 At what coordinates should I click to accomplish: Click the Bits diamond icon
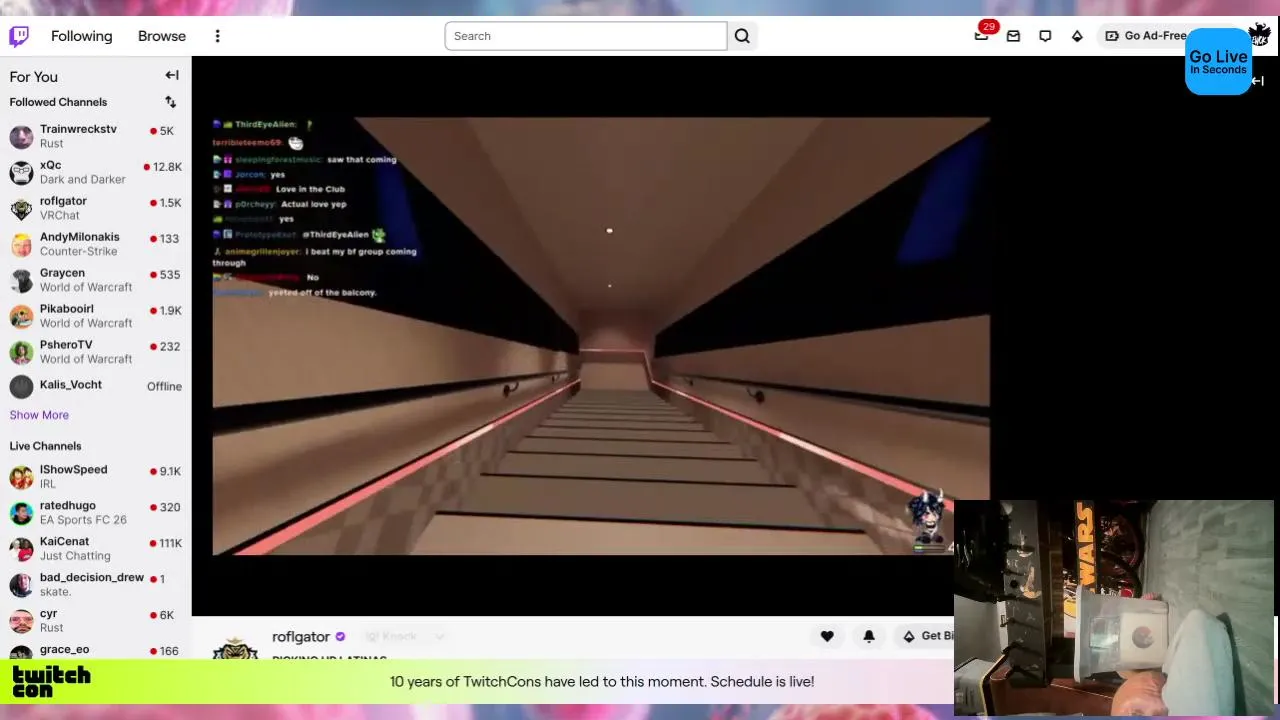tap(1077, 36)
